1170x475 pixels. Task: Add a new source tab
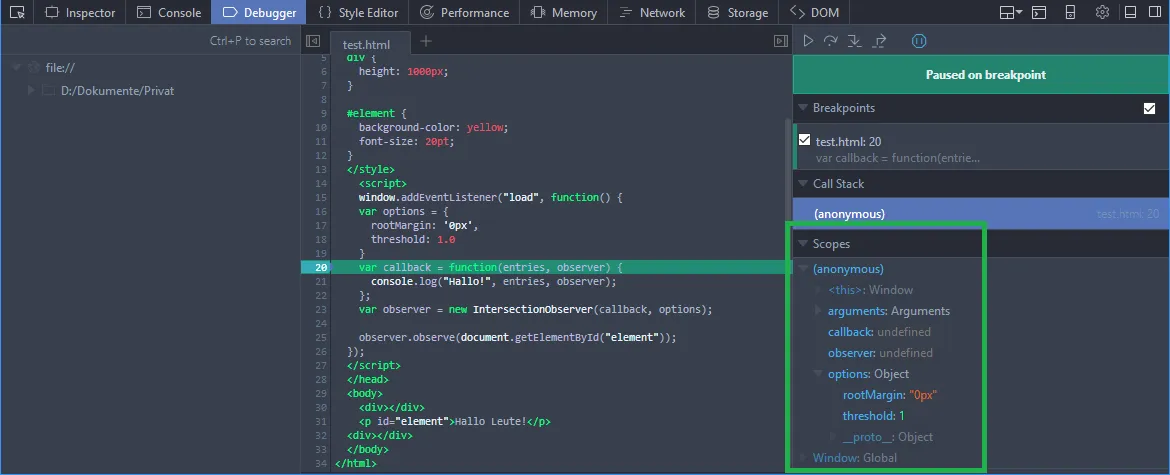pos(426,41)
